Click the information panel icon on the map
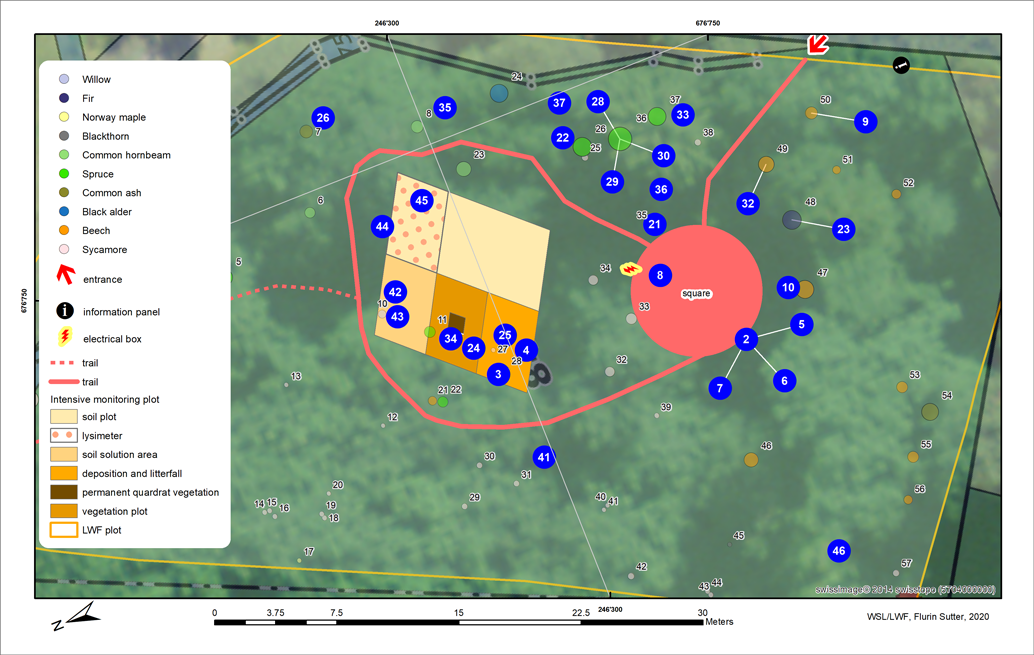 901,65
